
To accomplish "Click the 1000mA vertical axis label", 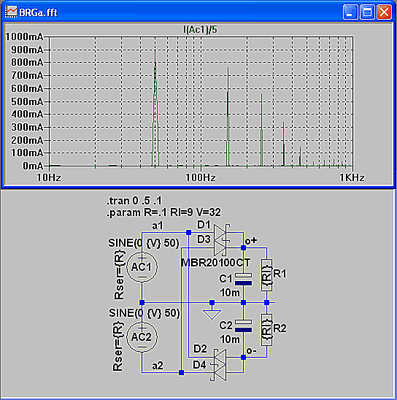I will click(24, 37).
